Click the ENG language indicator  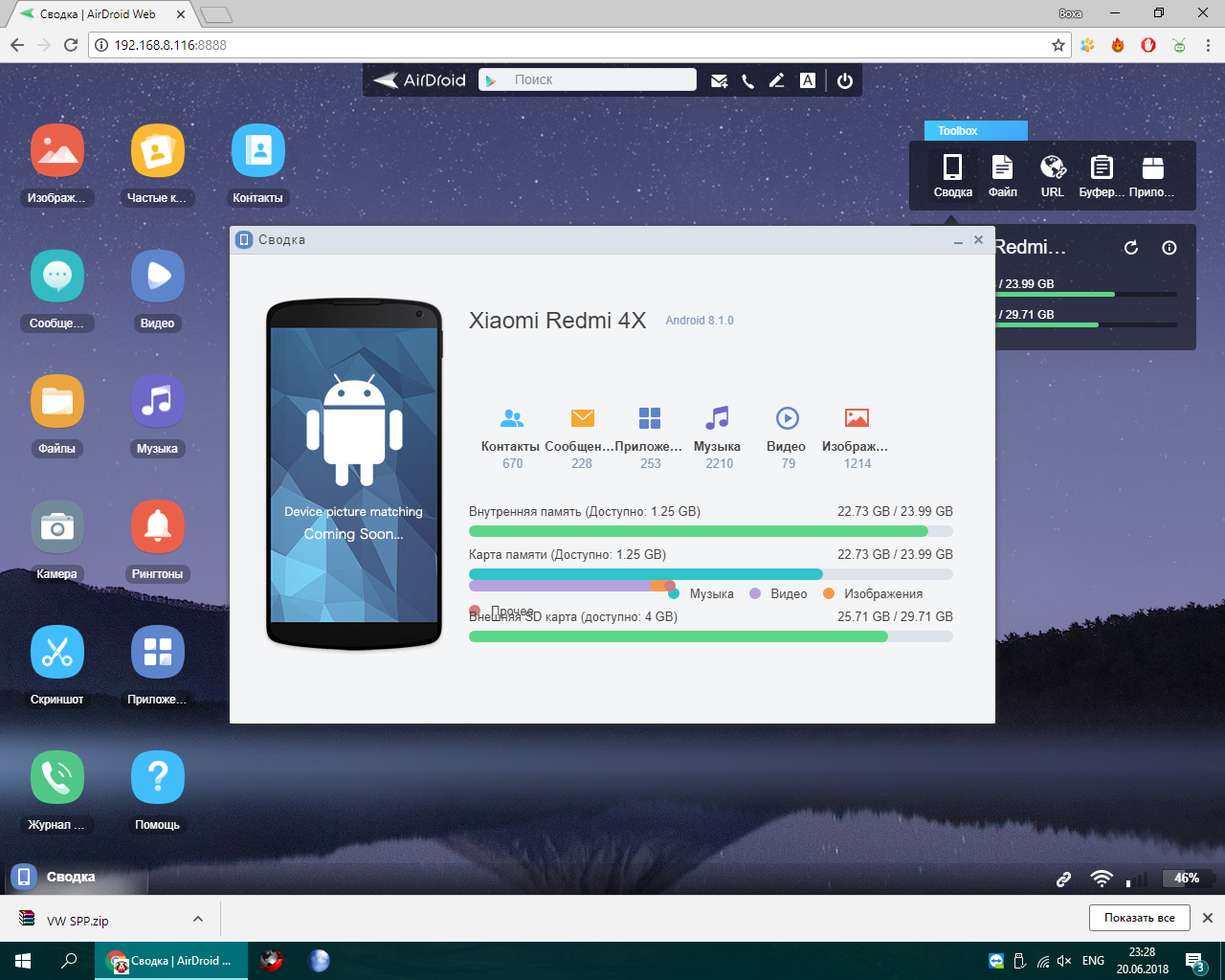(x=1093, y=961)
